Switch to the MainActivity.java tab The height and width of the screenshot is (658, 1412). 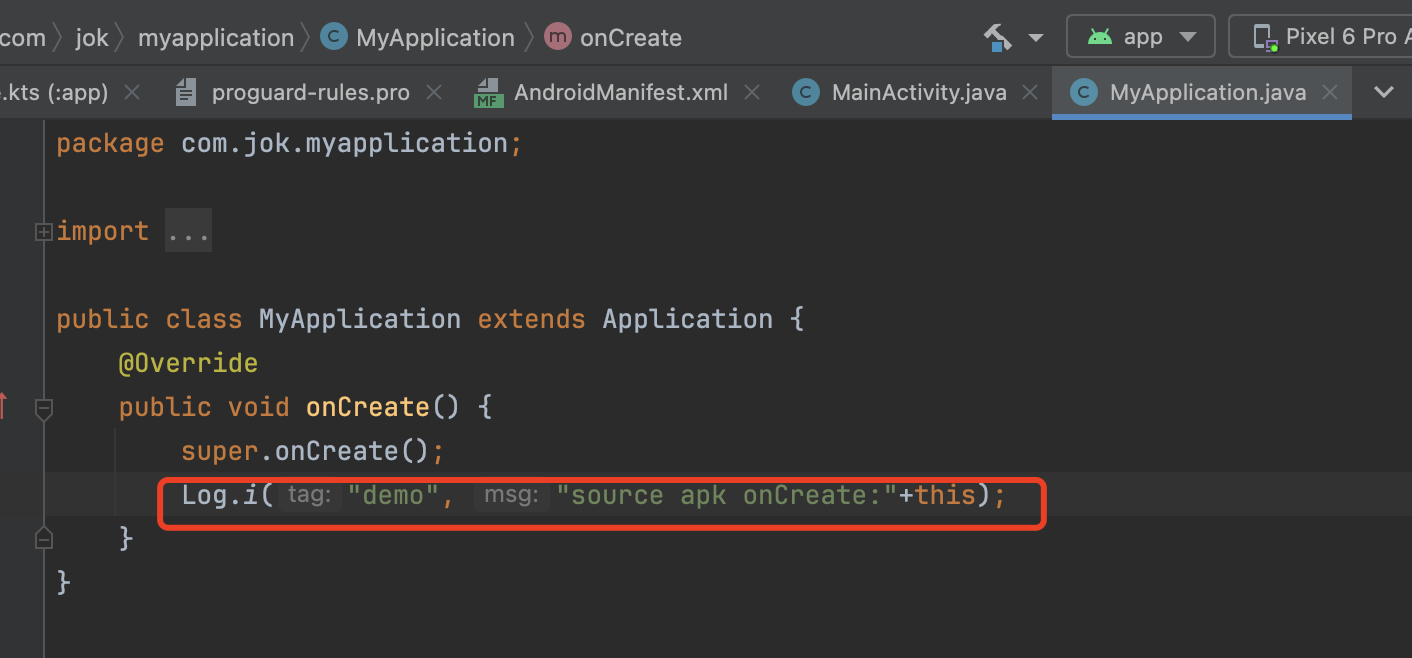pos(918,93)
